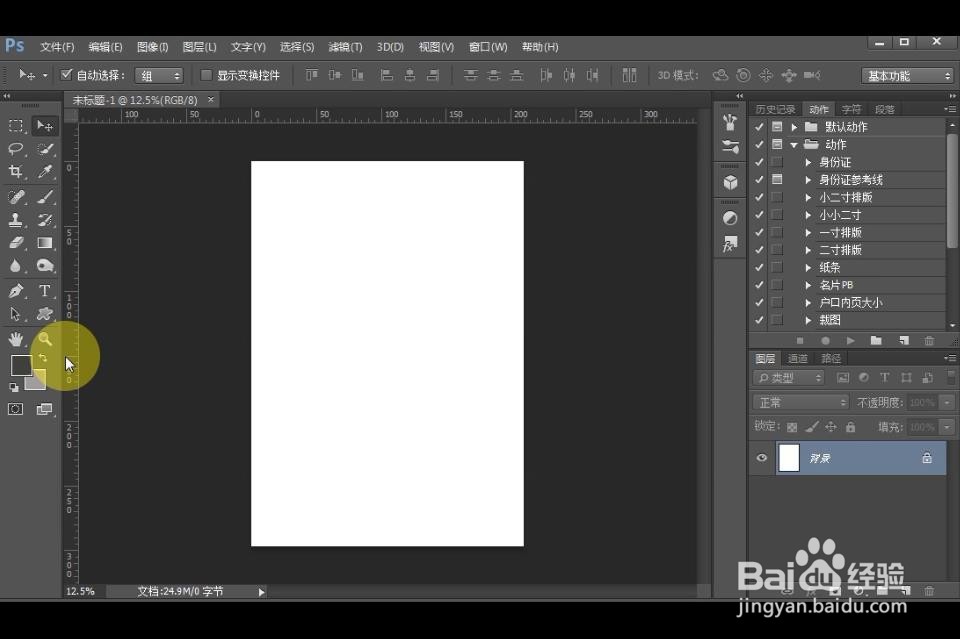Toggle Quick Mask mode icon
Screen dimensions: 960x639
(16, 409)
